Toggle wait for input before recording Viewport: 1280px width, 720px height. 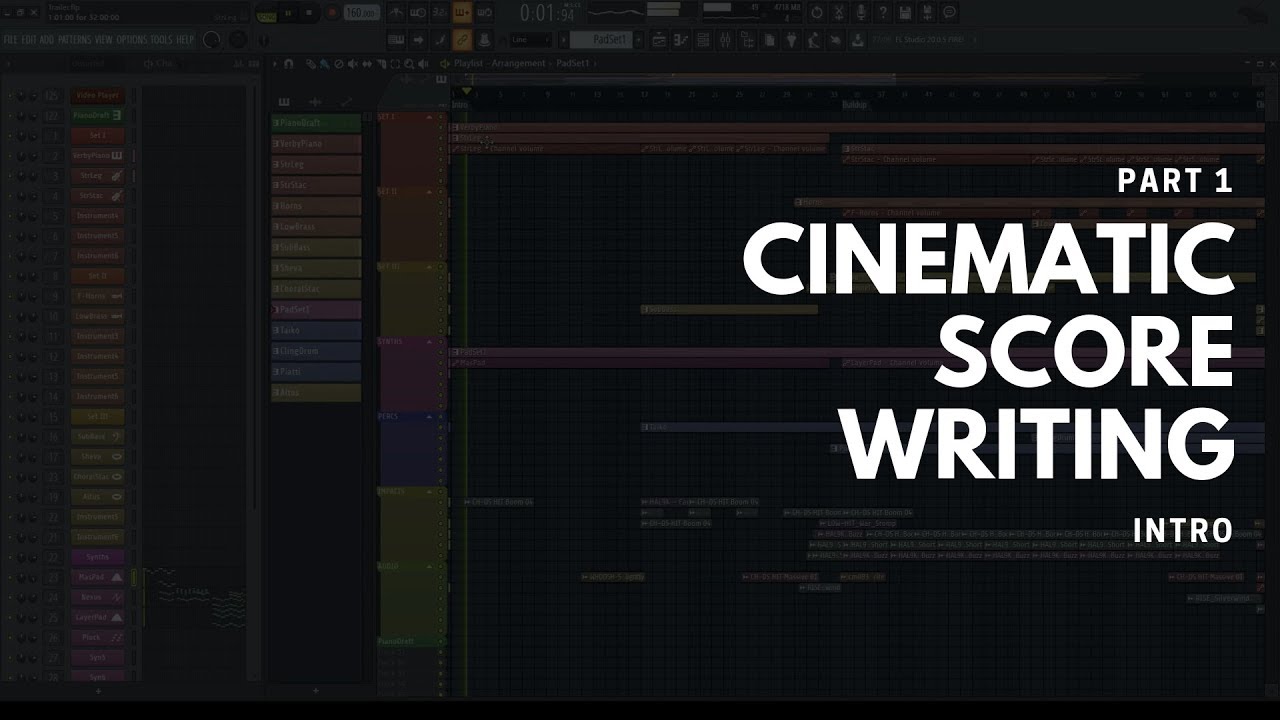[418, 13]
